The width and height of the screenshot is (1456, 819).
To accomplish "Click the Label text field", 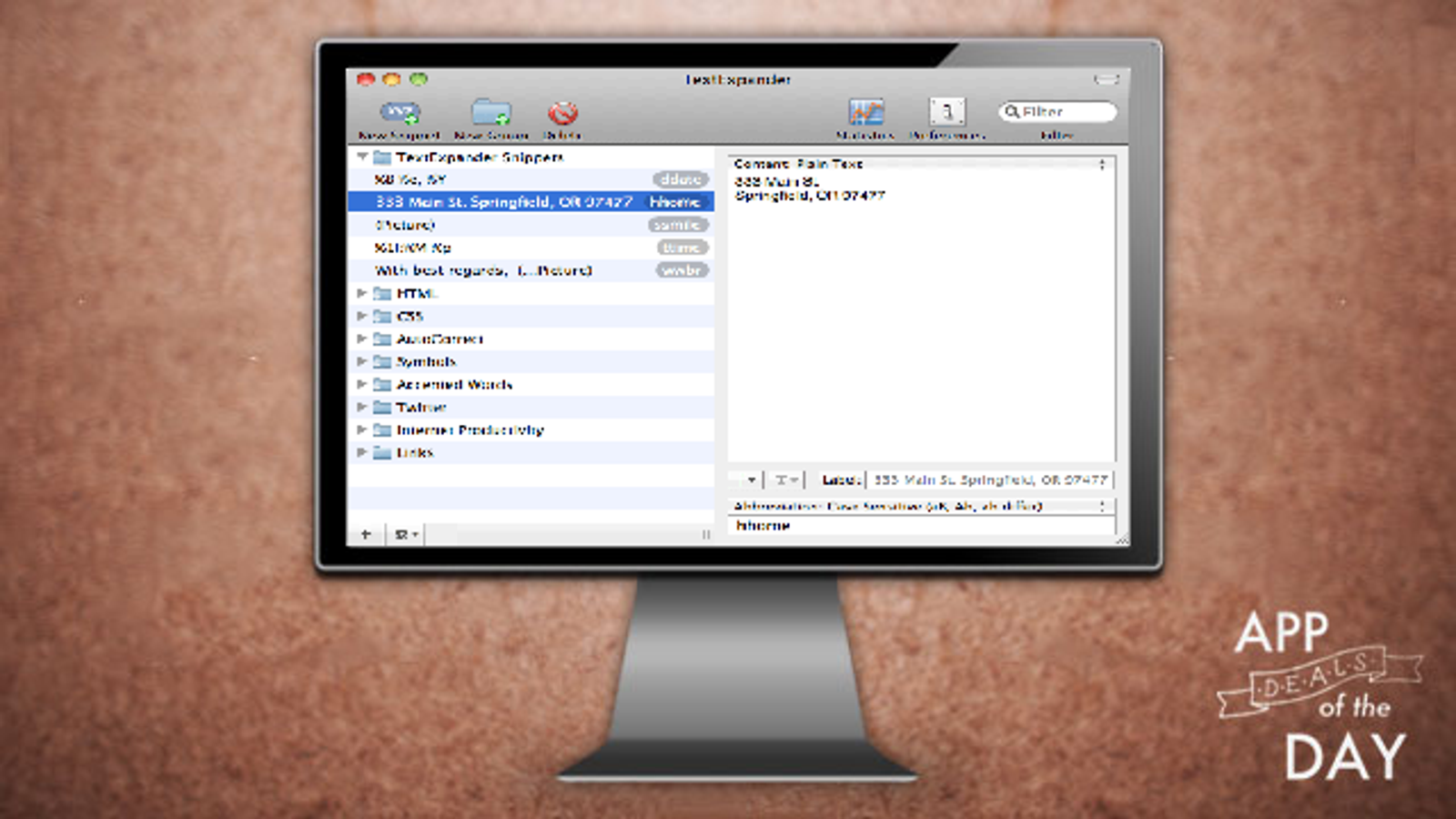I will (990, 480).
